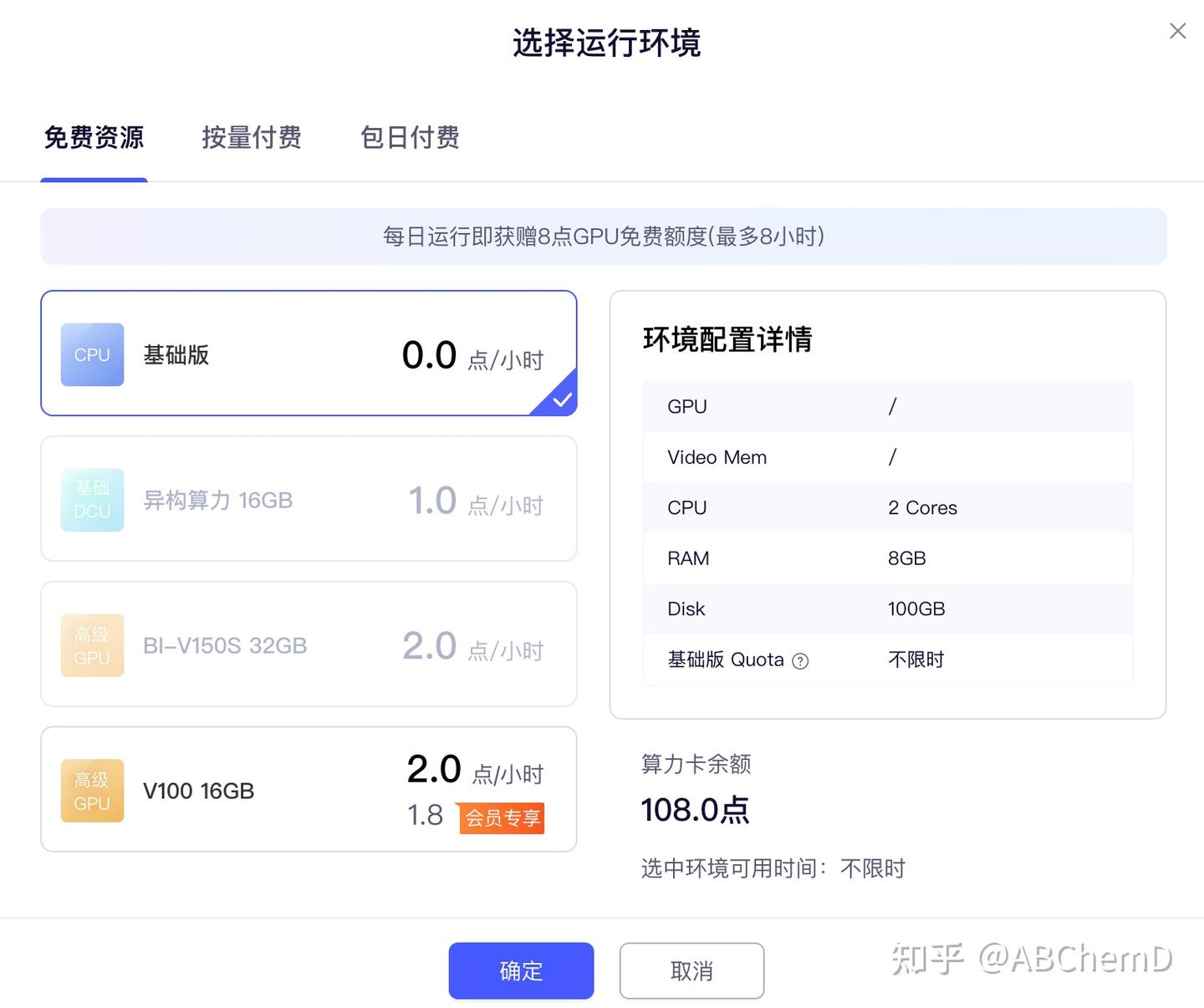1204x1008 pixels.
Task: Click the 选中环境可用时间 不限时 text
Action: pyautogui.click(x=773, y=868)
